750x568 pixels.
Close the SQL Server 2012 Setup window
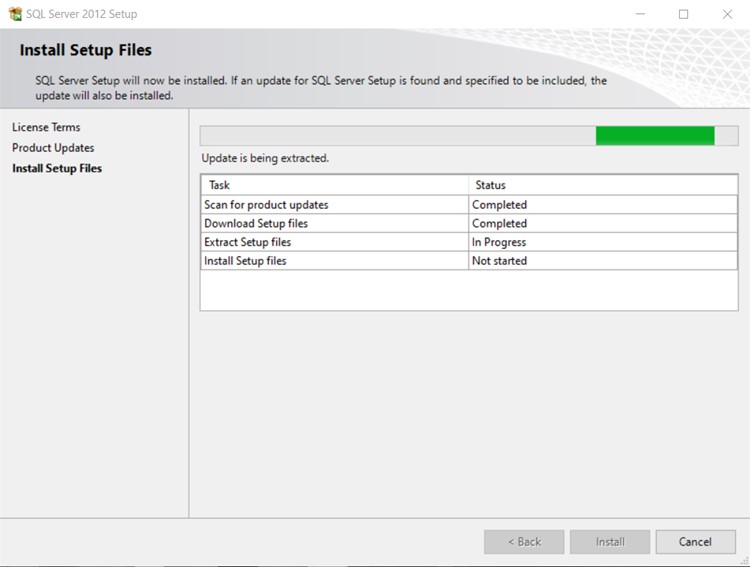click(x=727, y=14)
